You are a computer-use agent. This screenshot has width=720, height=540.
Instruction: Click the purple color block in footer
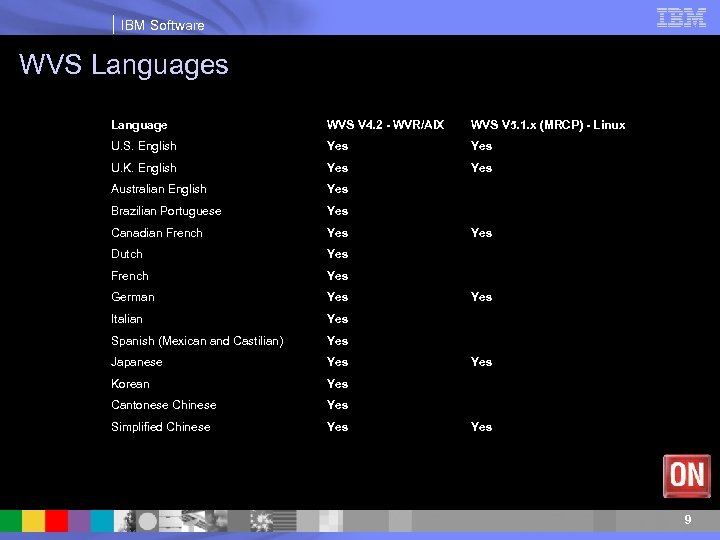tap(79, 521)
